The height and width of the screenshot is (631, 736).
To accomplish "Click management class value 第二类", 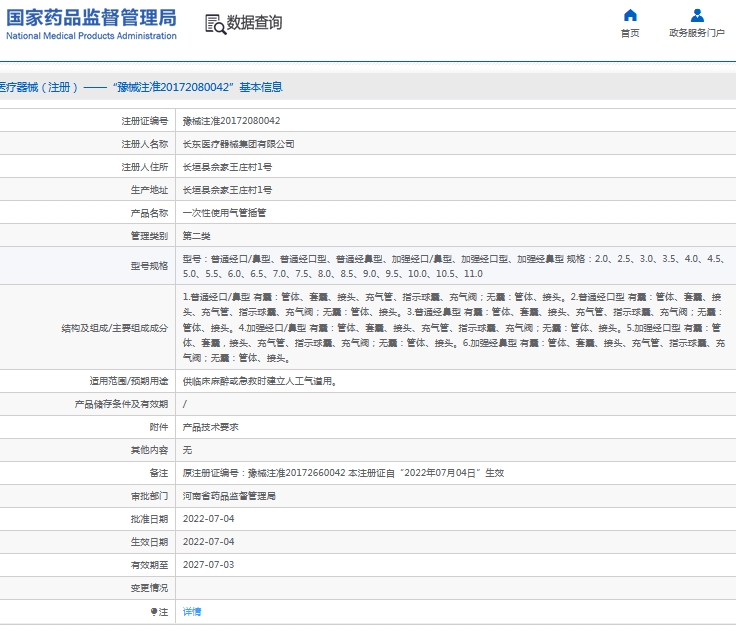I will point(196,236).
